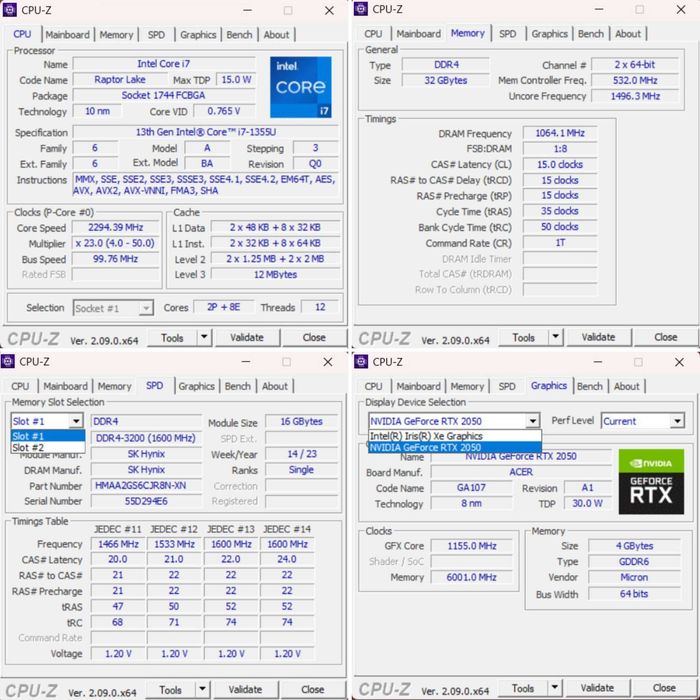Click ACER board manufacturer field
Viewport: 700px width, 700px height.
point(521,472)
